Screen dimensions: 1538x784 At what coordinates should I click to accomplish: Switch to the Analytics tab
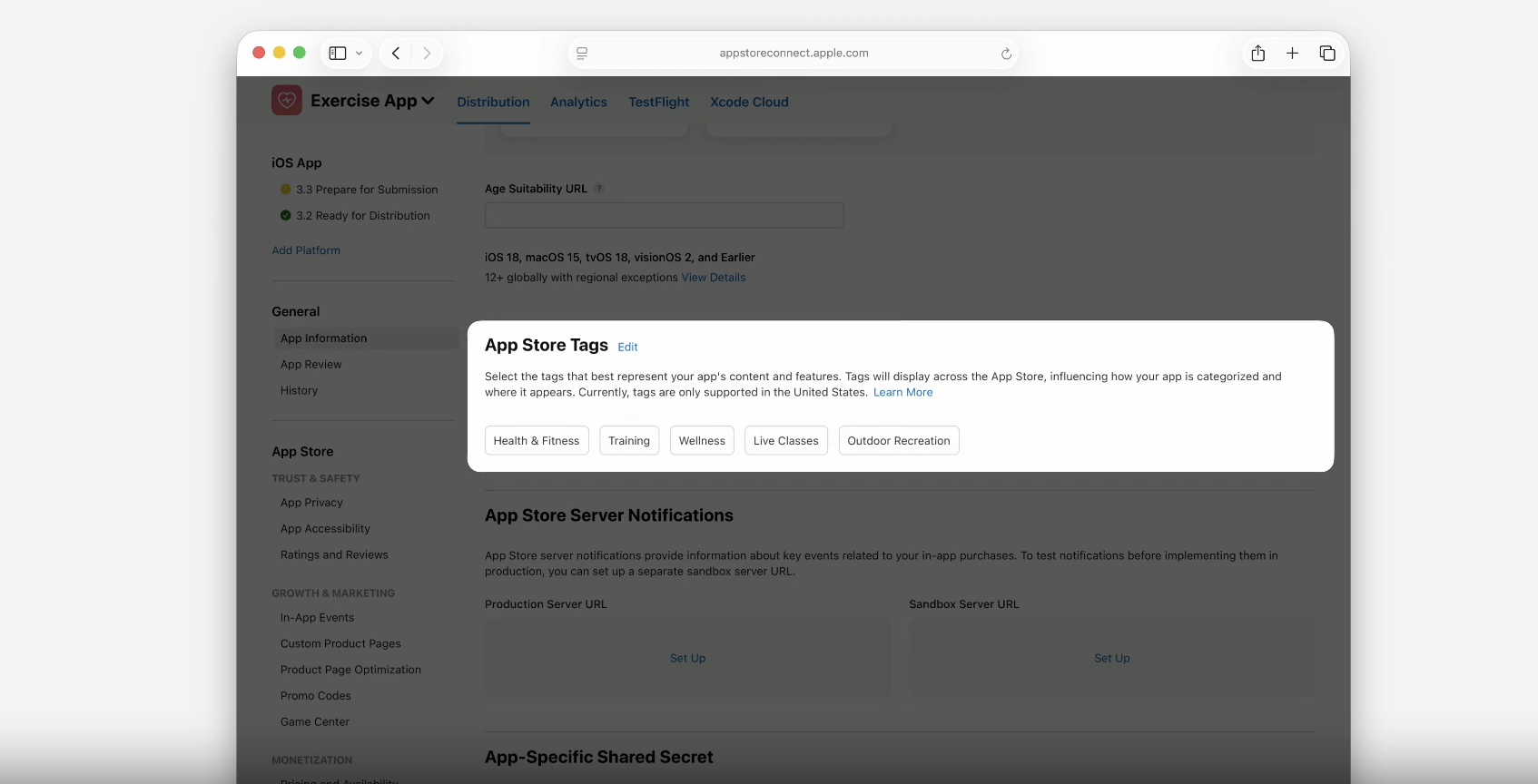578,102
